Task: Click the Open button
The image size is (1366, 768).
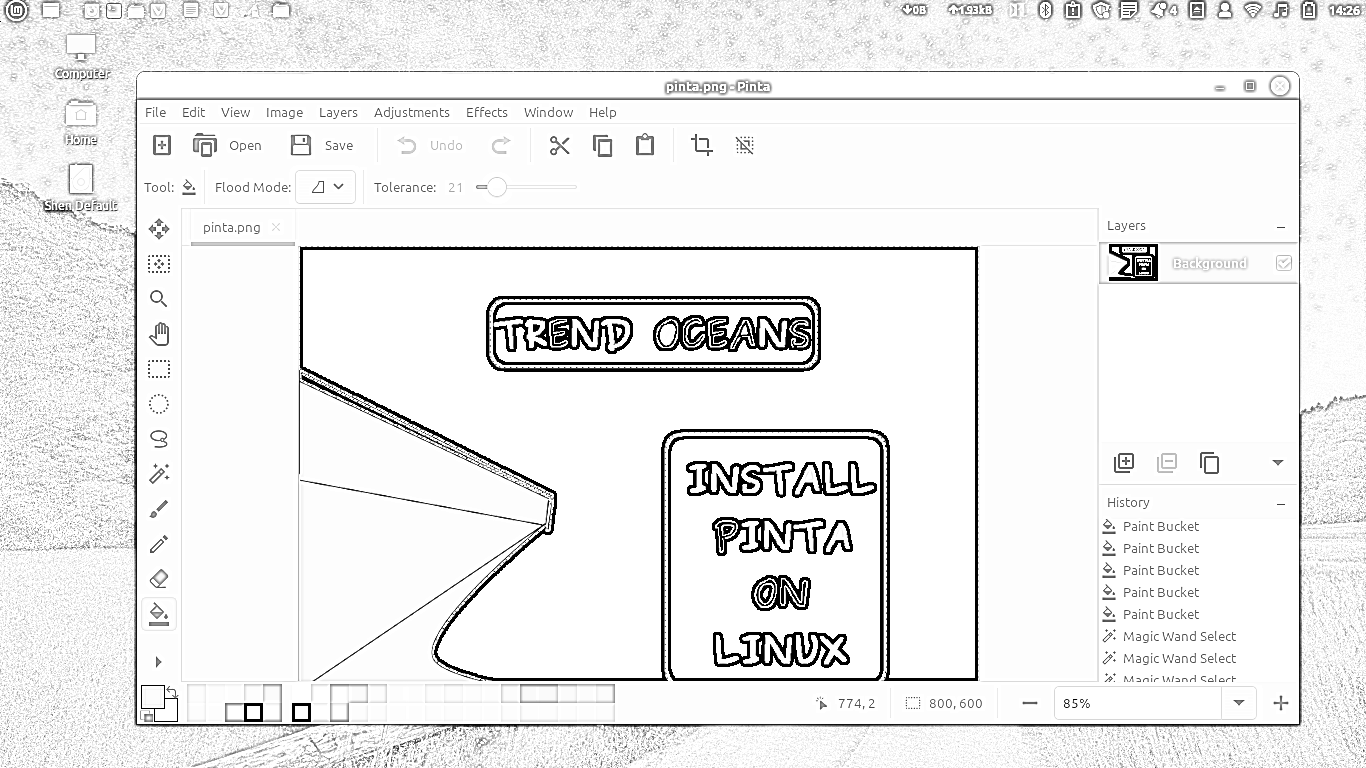Action: [x=227, y=146]
